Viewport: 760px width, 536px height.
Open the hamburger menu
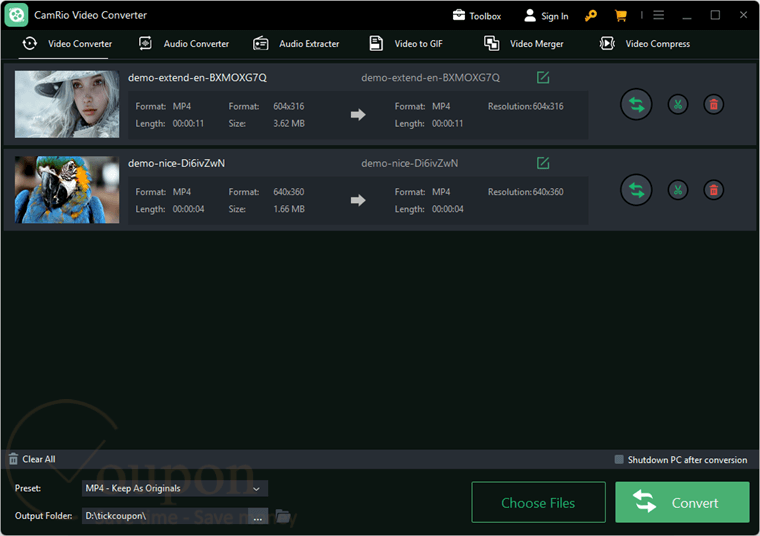658,16
